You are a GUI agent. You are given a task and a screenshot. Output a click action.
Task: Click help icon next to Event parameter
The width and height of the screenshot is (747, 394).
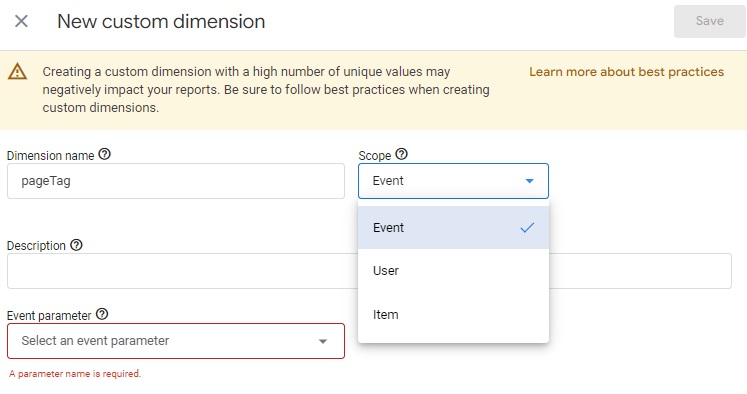[102, 314]
